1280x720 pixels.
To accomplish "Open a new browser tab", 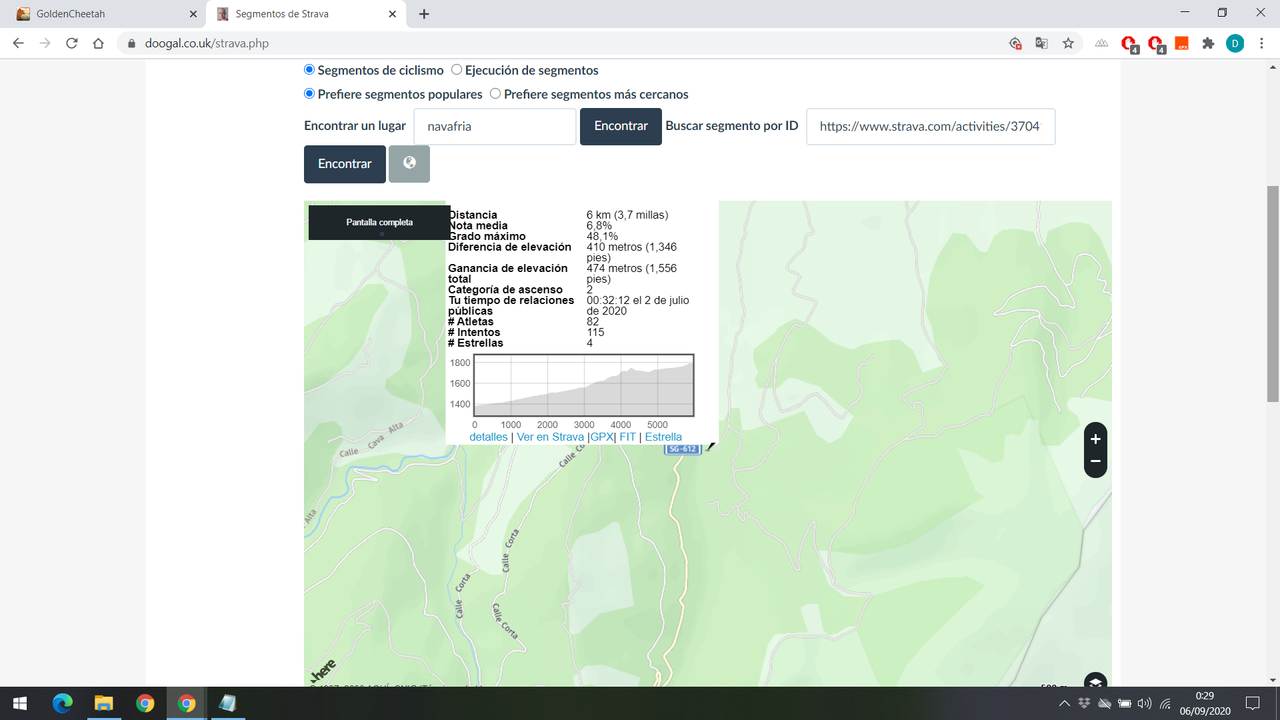I will click(x=424, y=14).
